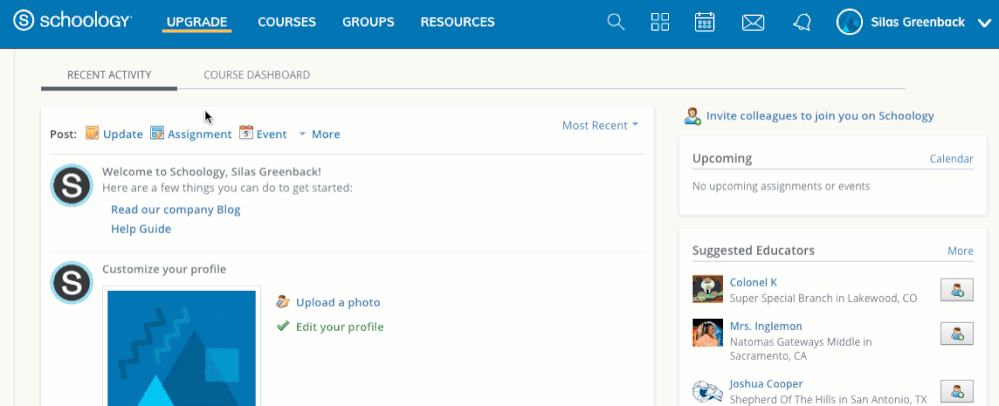This screenshot has height=406, width=999.
Task: Open the calendar icon in header
Action: pos(704,22)
